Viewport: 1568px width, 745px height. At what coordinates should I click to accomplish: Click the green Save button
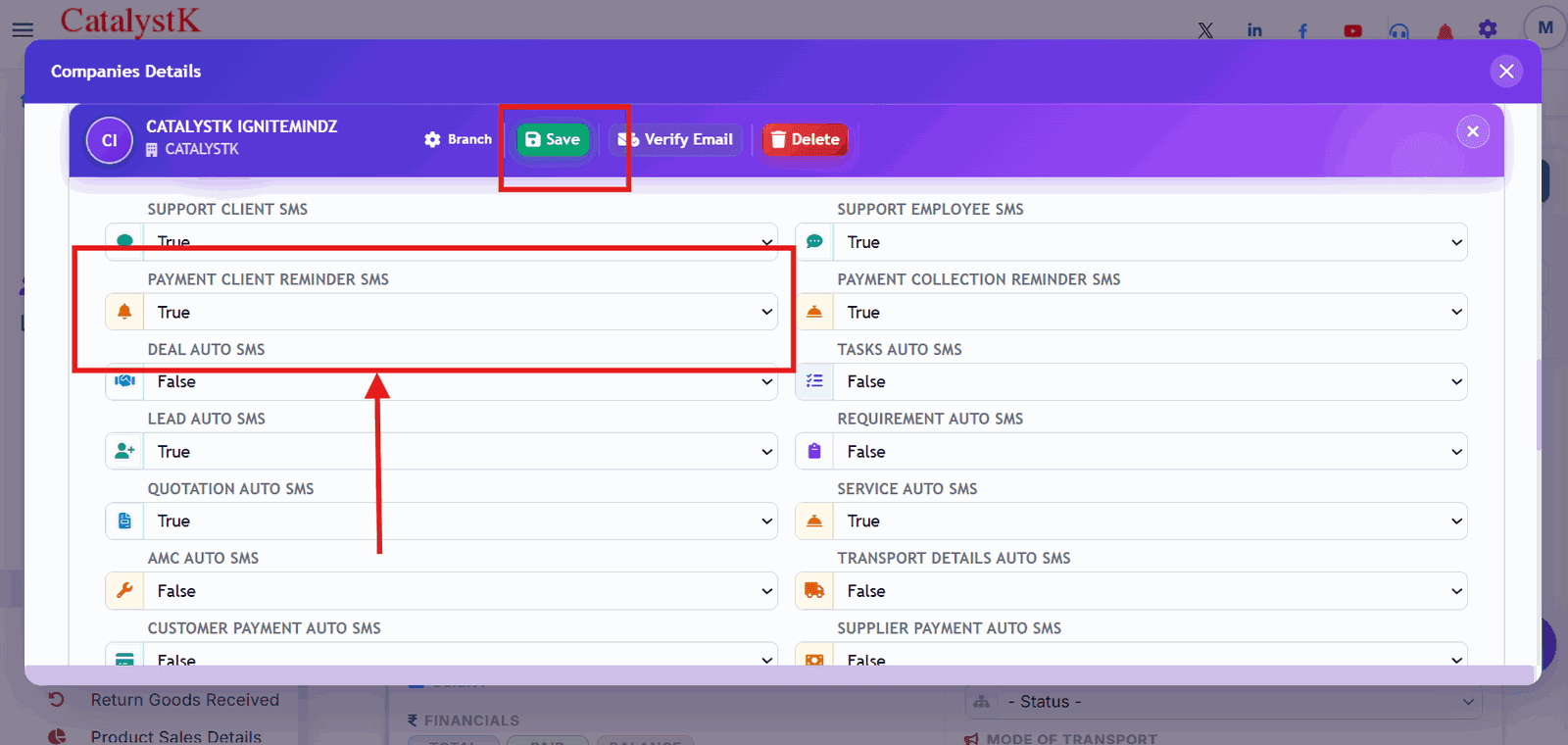coord(553,139)
